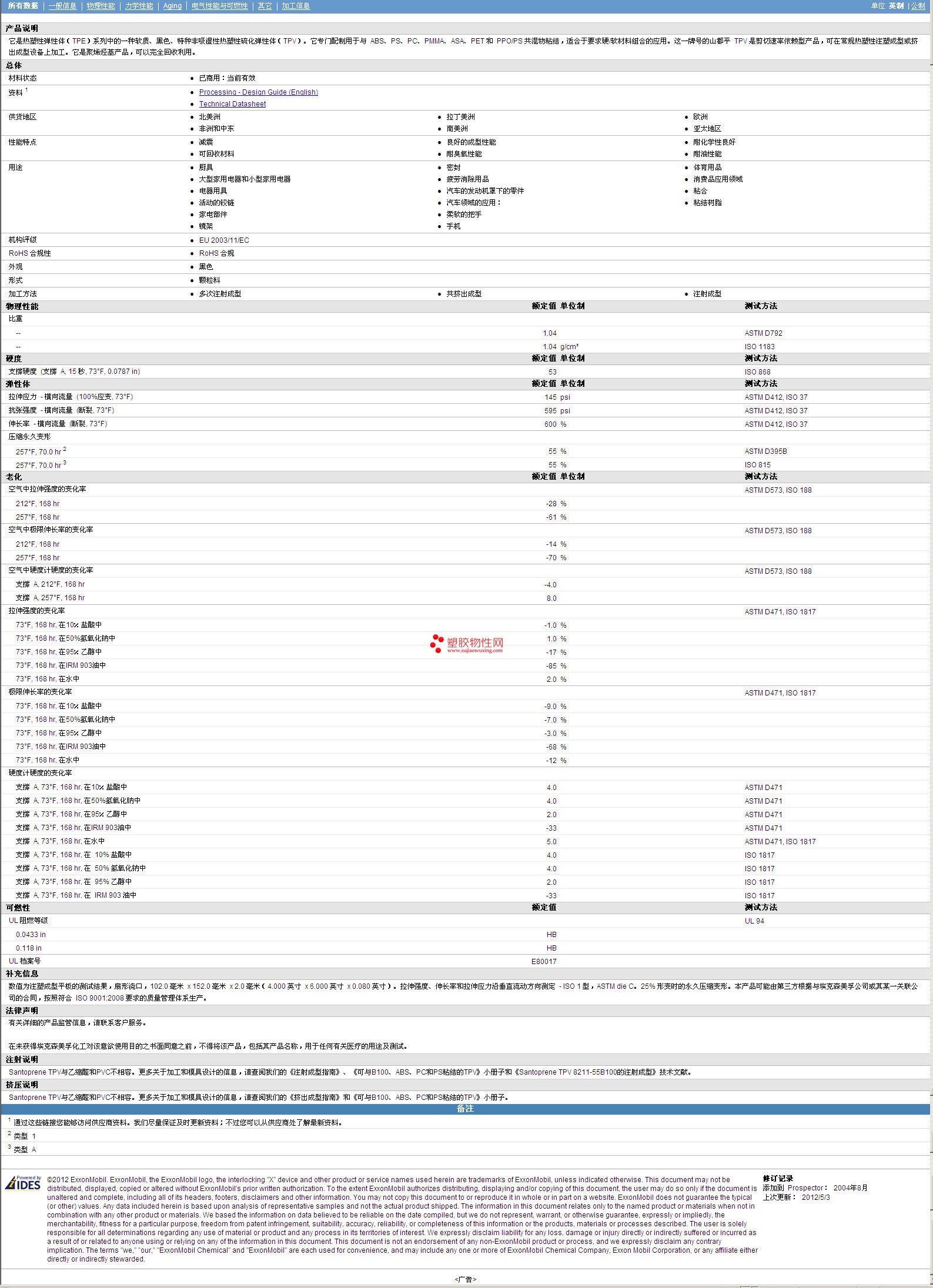This screenshot has width=933, height=1288.
Task: Click the 颗粒料 form value
Action: 209,280
